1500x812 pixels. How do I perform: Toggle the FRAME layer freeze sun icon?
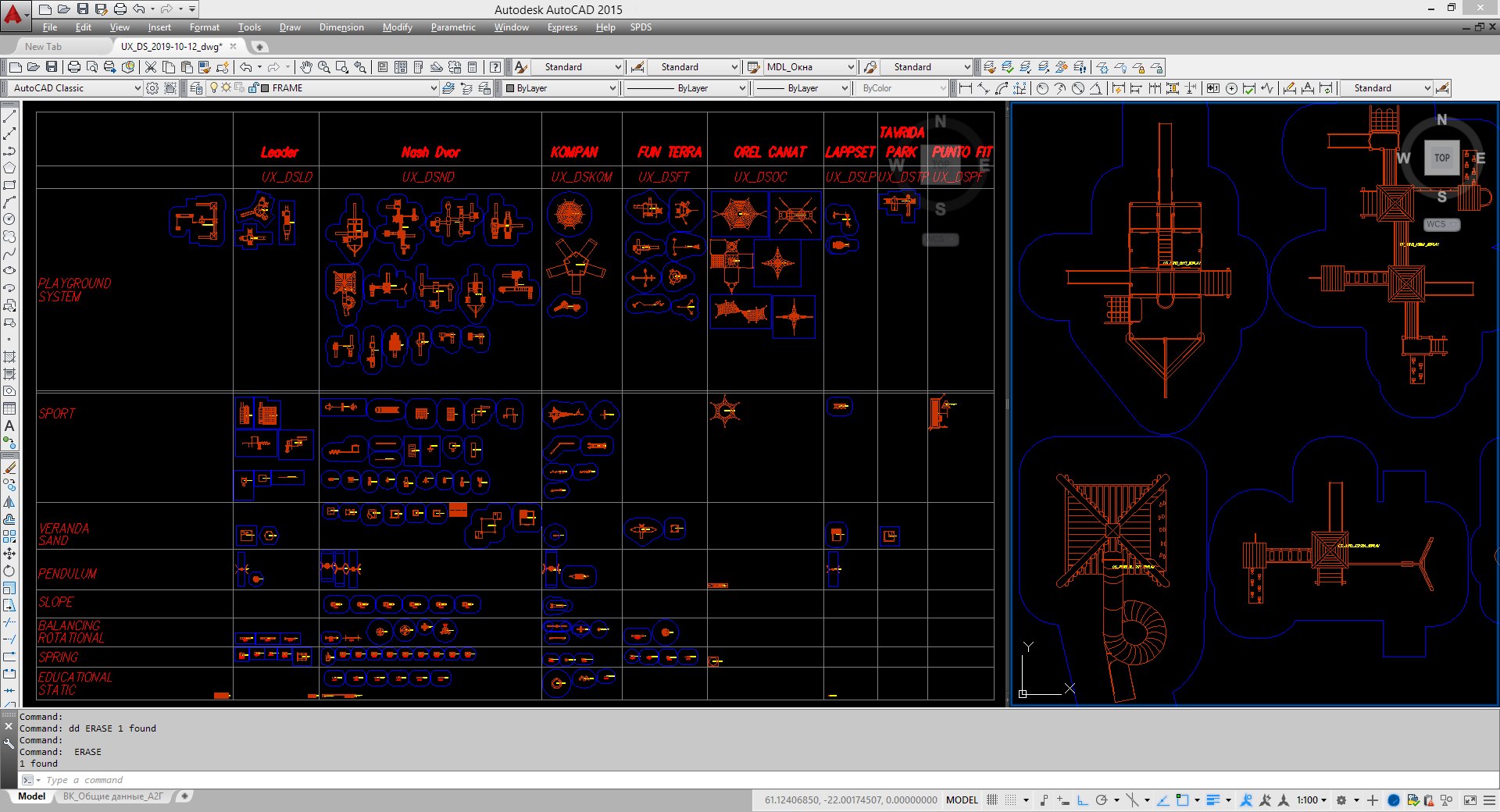point(227,88)
